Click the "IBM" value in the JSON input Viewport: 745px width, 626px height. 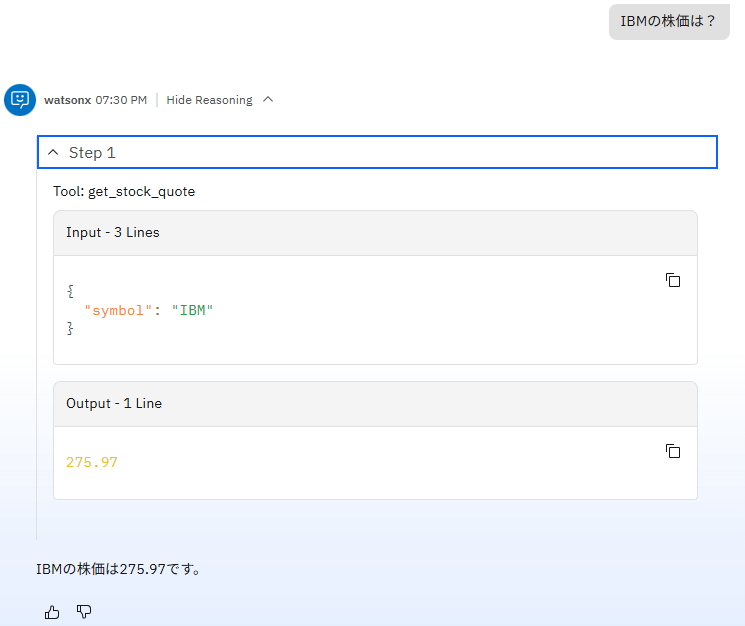coord(192,310)
